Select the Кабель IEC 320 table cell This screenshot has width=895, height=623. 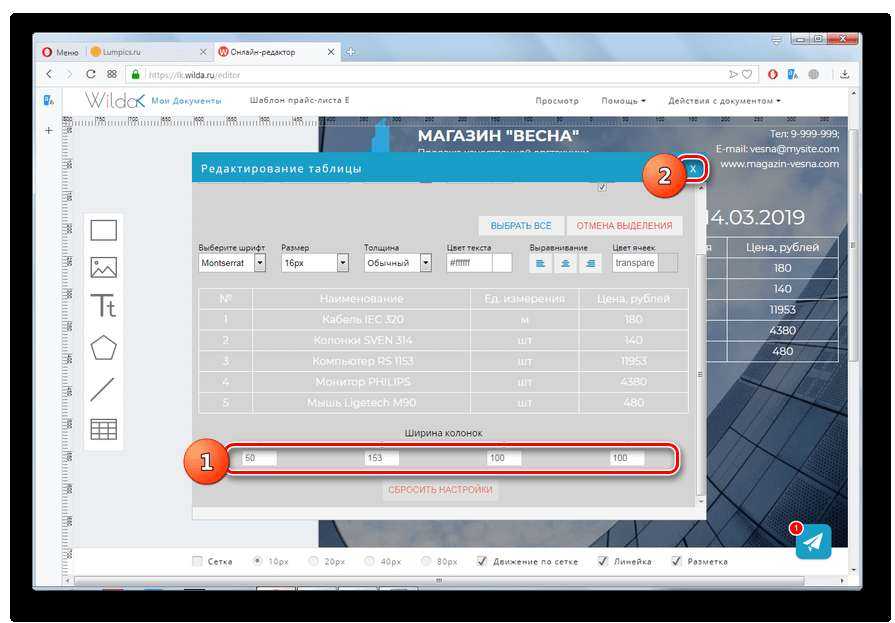click(x=361, y=319)
